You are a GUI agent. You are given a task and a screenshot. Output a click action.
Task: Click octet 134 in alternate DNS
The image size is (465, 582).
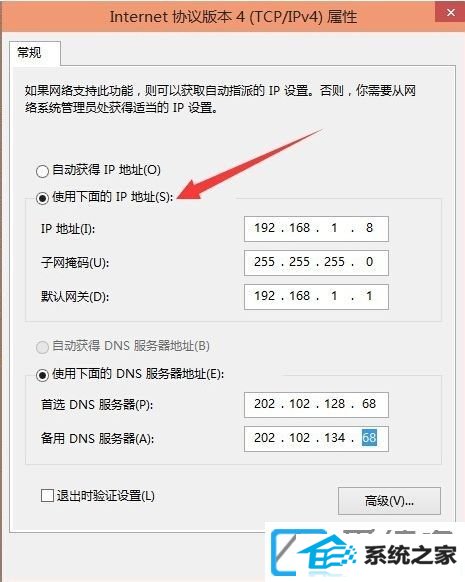335,438
